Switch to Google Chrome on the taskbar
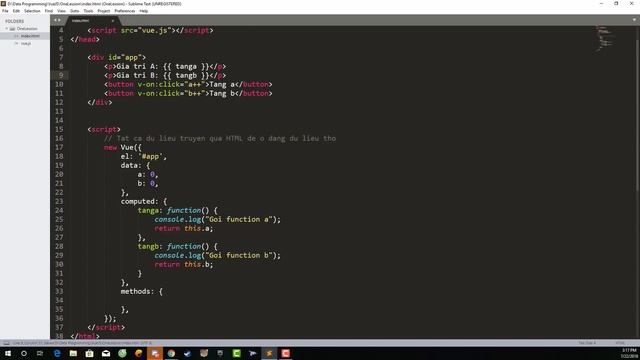The height and width of the screenshot is (360, 640). tap(171, 353)
